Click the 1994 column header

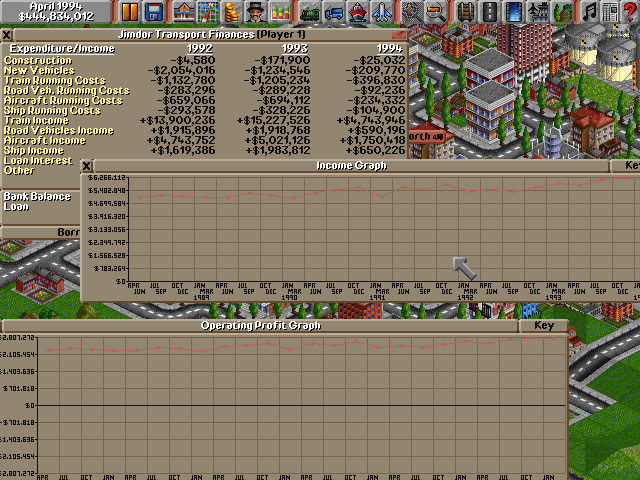389,49
